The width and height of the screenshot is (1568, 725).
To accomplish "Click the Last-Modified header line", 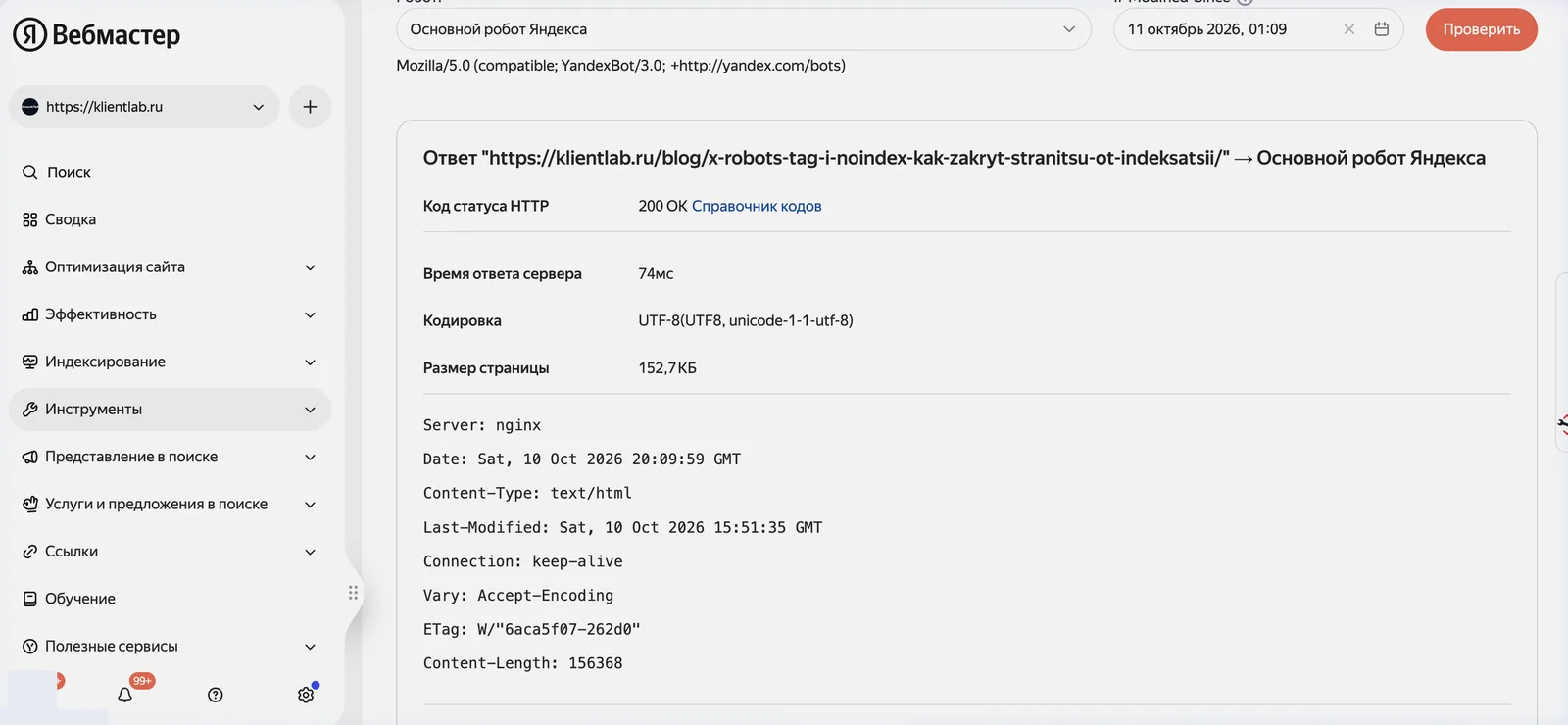I will click(x=622, y=527).
